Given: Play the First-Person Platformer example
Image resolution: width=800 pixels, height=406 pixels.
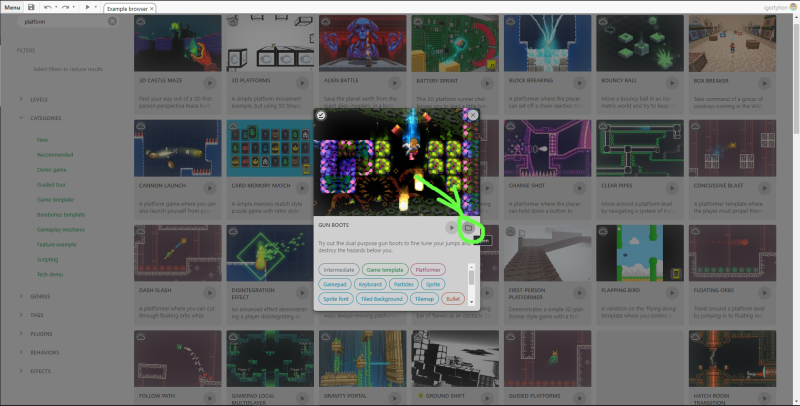Looking at the screenshot, I should [x=580, y=293].
